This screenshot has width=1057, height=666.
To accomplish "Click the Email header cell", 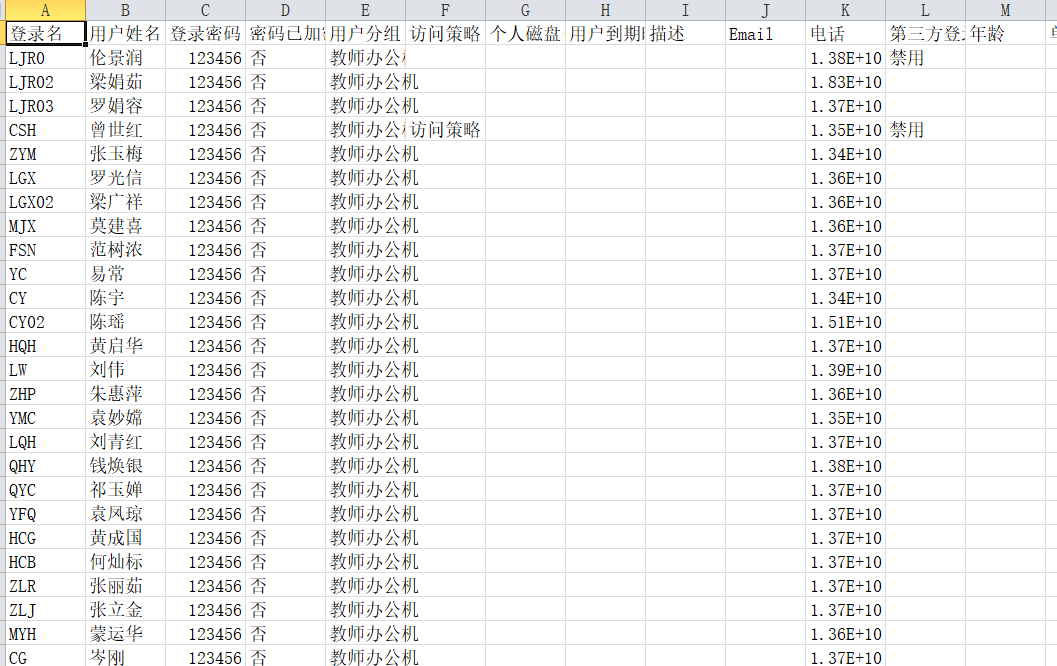I will (x=766, y=34).
